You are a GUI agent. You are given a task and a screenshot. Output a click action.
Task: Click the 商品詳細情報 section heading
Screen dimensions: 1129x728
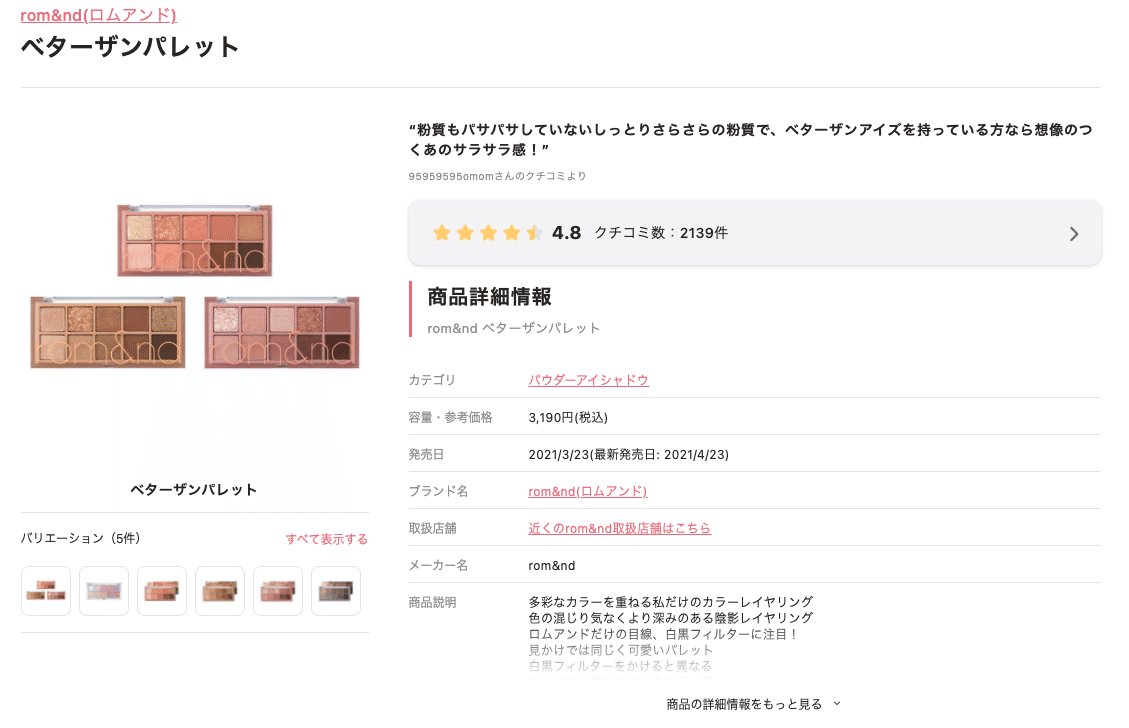(x=490, y=297)
